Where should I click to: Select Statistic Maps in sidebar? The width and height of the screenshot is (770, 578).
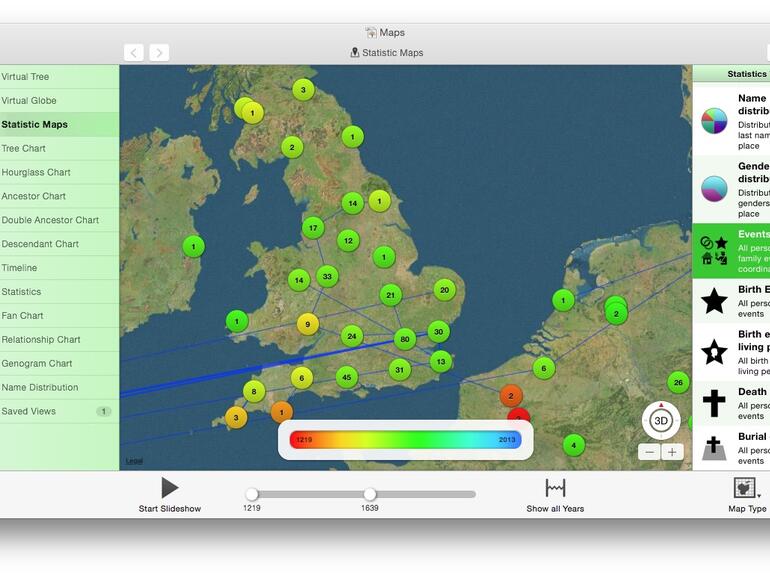(x=59, y=125)
